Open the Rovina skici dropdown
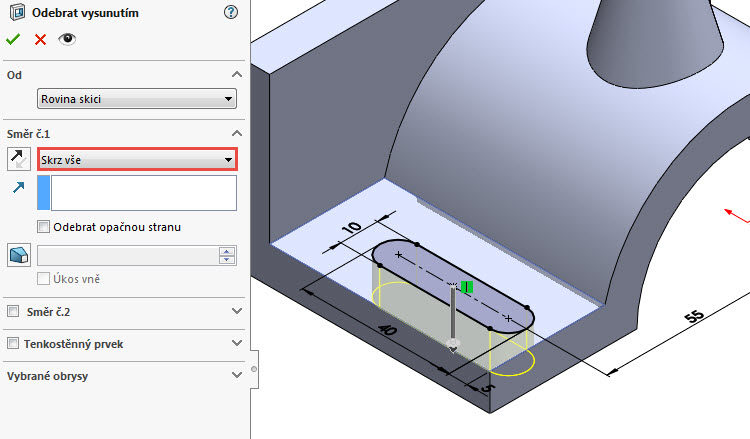 click(x=137, y=99)
